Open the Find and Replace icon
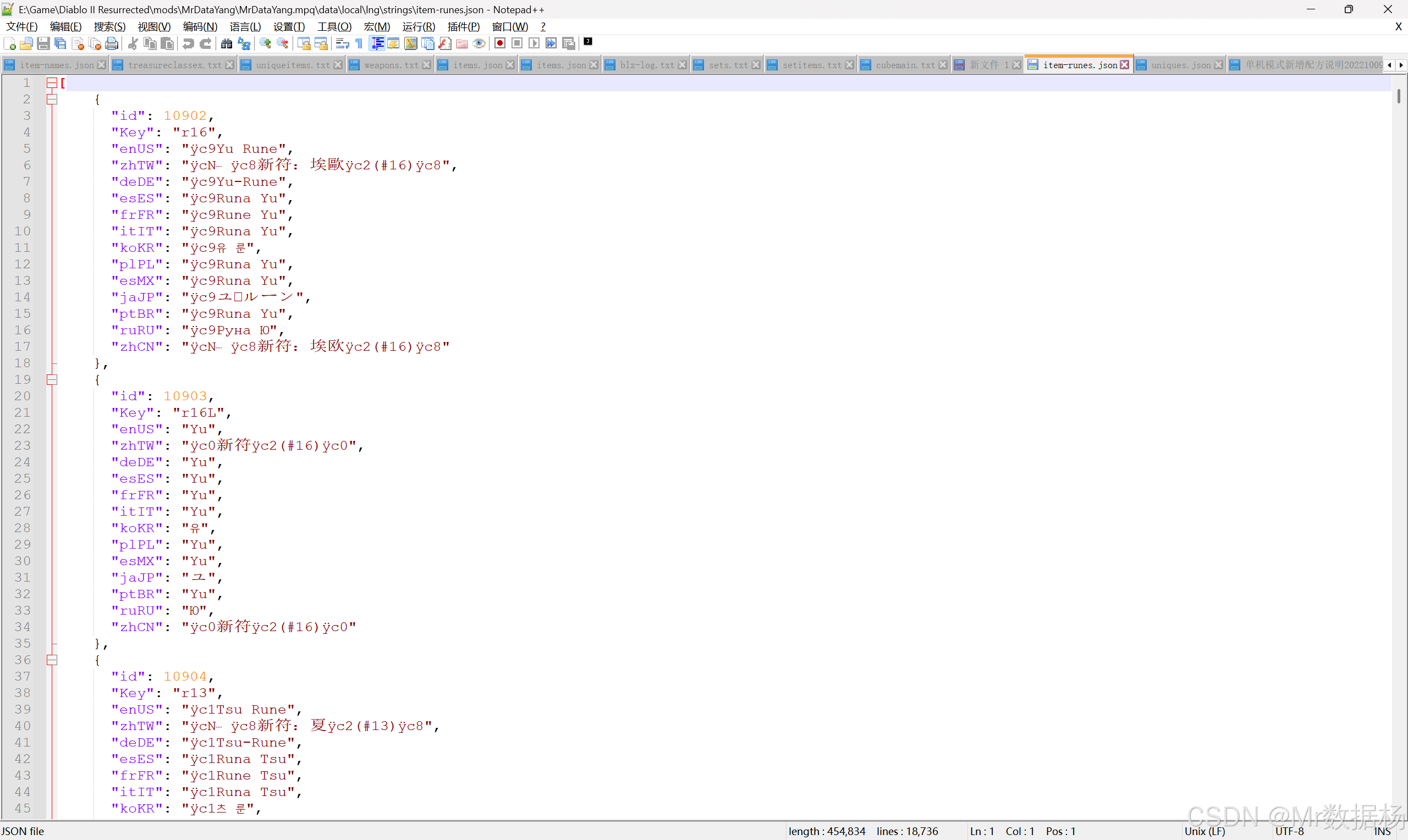The height and width of the screenshot is (840, 1408). coord(244,43)
